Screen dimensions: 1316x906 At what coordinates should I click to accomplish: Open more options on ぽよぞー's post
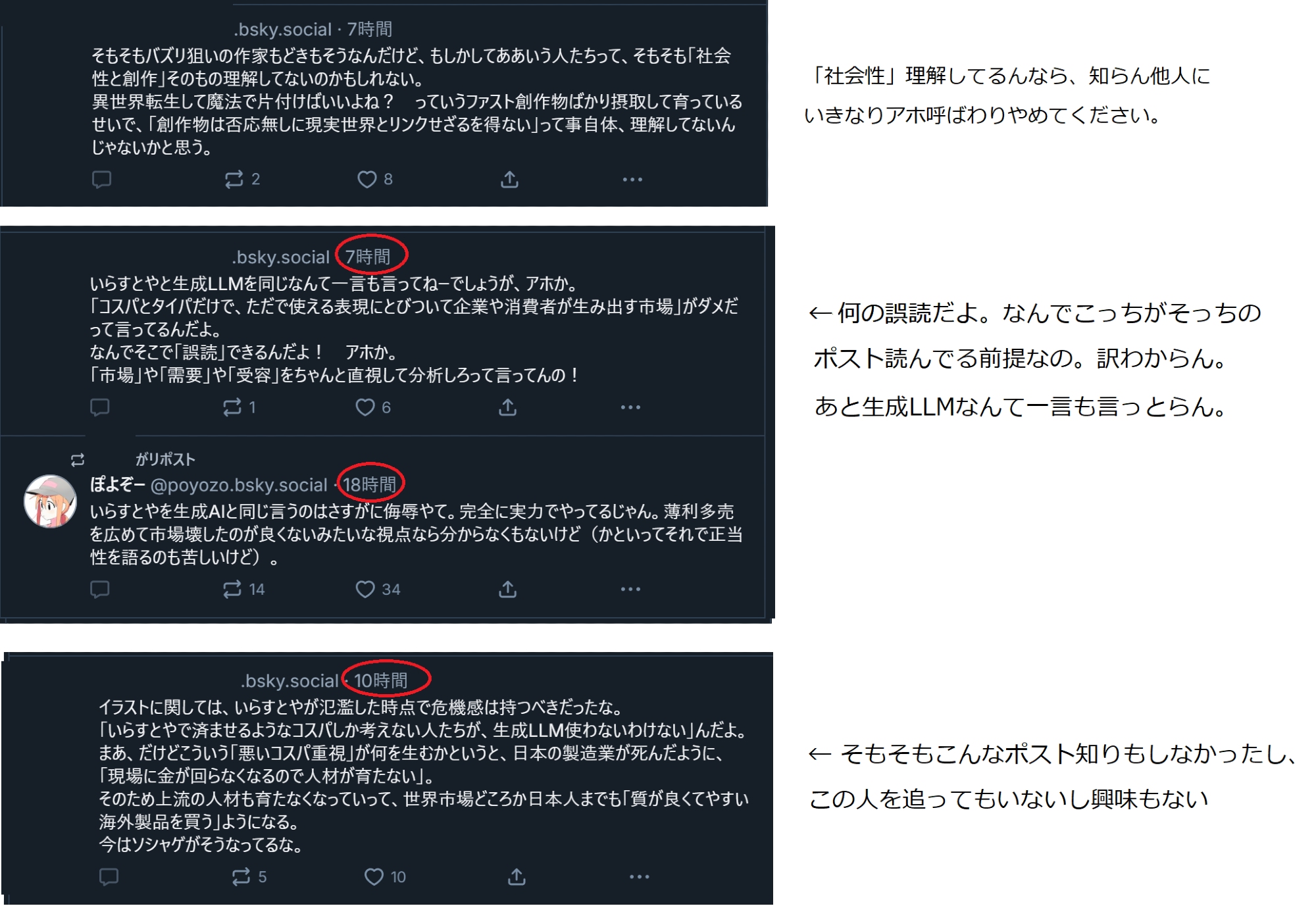(630, 589)
